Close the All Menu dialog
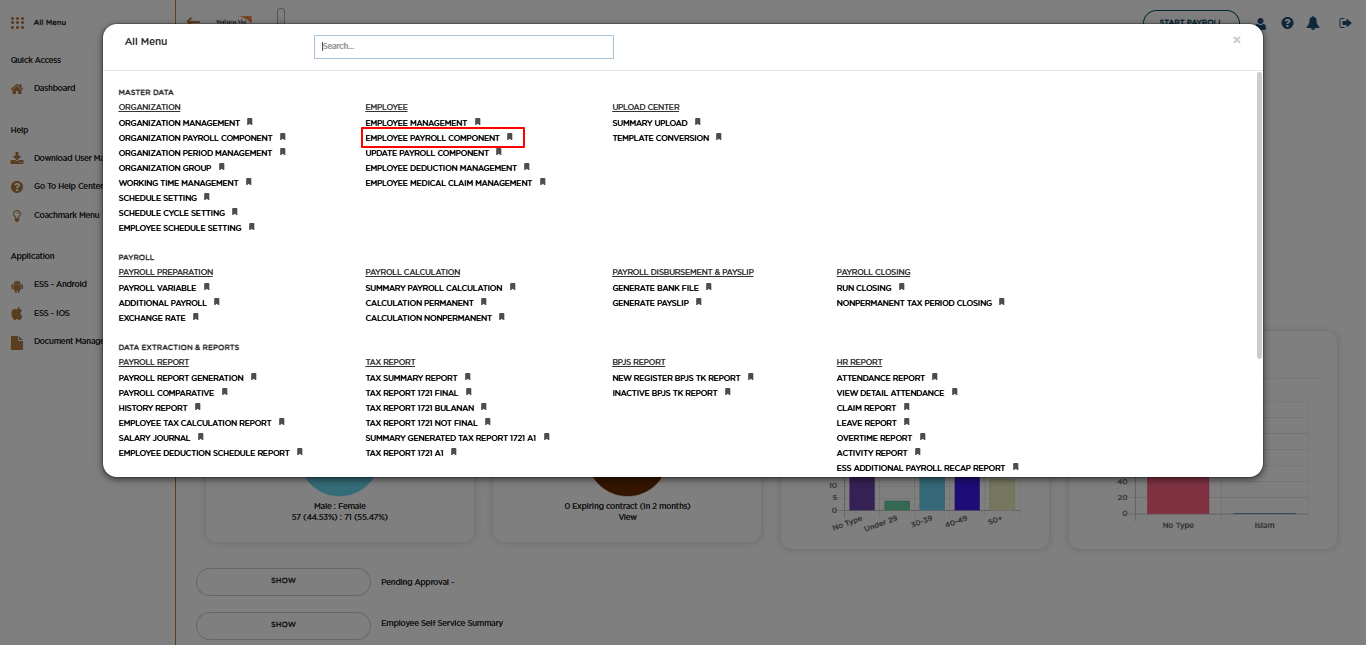This screenshot has width=1366, height=645. point(1236,40)
